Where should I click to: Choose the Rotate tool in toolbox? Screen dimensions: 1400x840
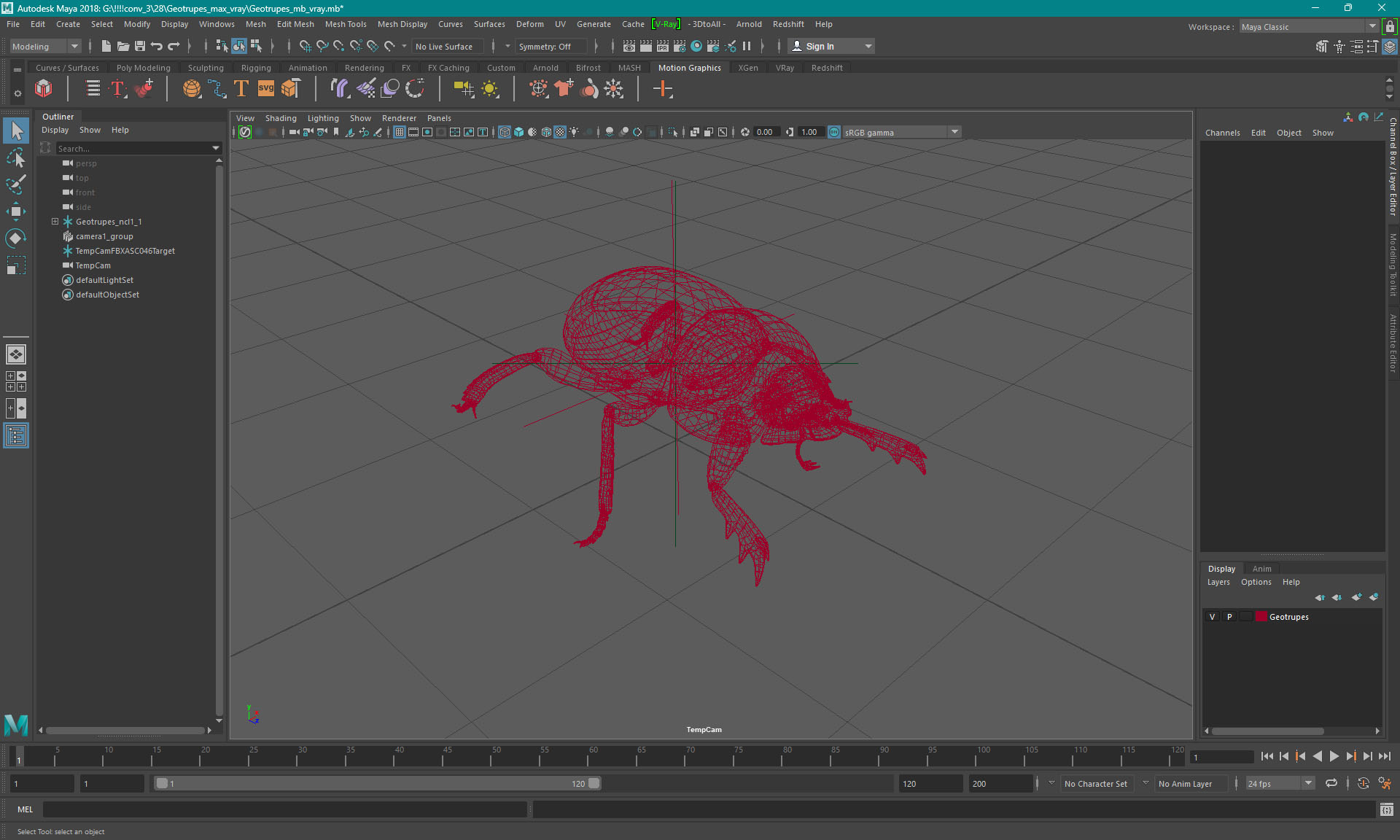[x=16, y=238]
